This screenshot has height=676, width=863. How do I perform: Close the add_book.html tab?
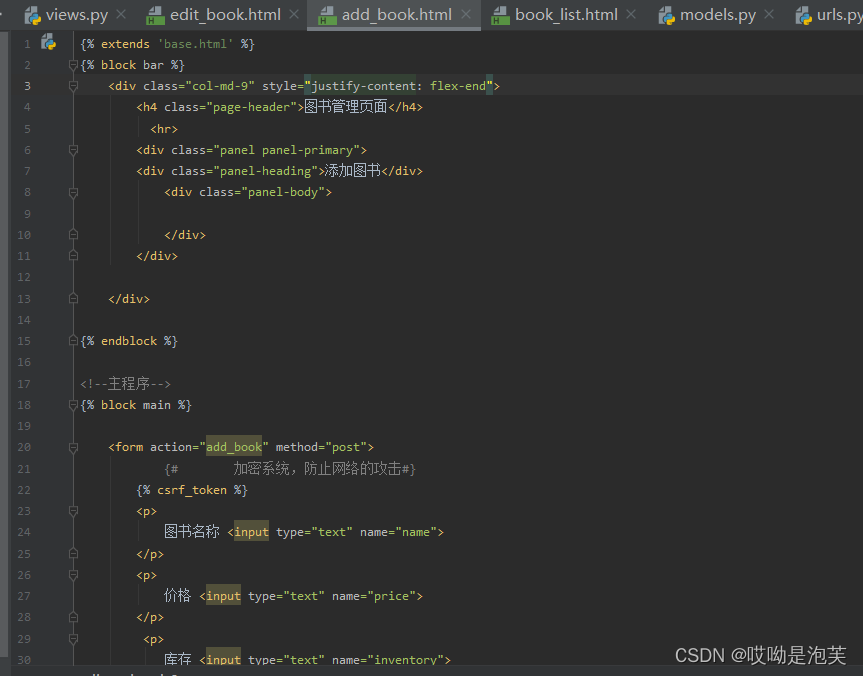pyautogui.click(x=466, y=15)
